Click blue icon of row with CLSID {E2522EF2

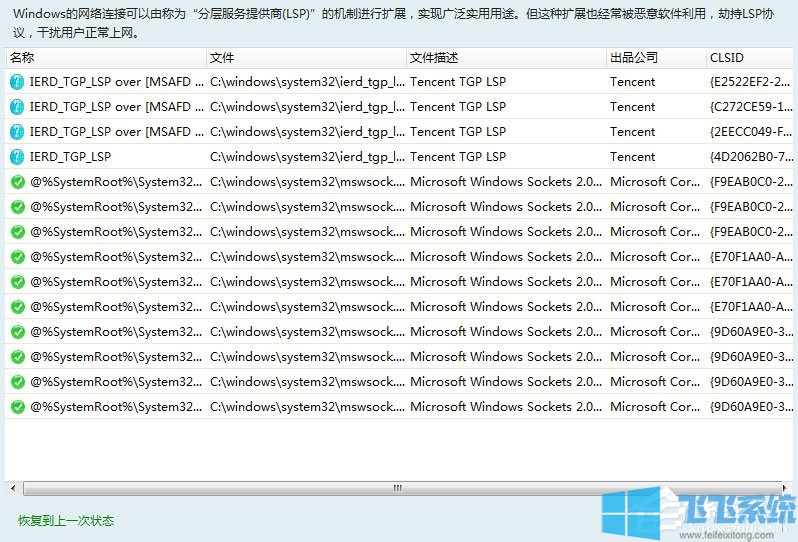coord(17,82)
